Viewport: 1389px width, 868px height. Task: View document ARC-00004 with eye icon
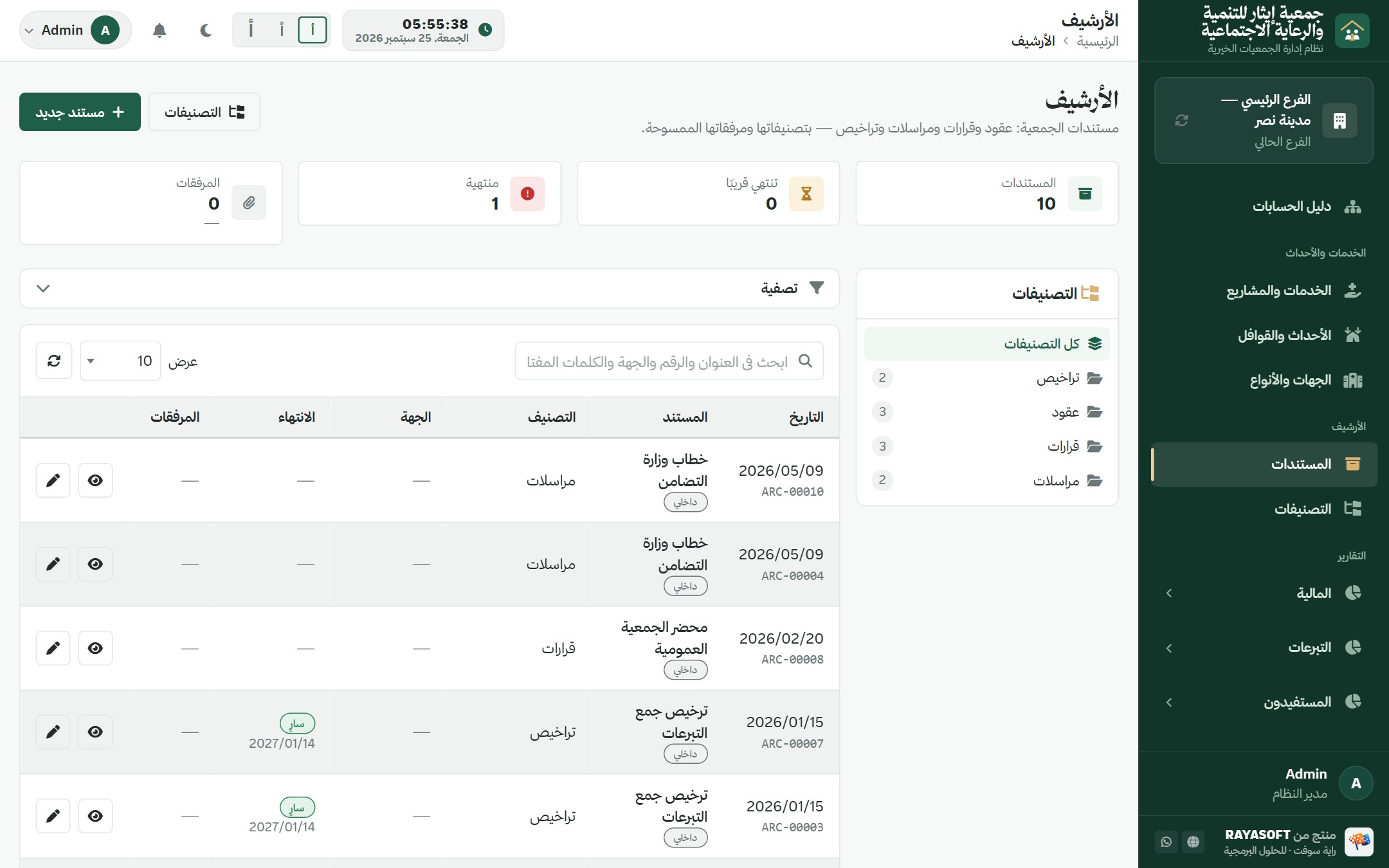coord(95,564)
